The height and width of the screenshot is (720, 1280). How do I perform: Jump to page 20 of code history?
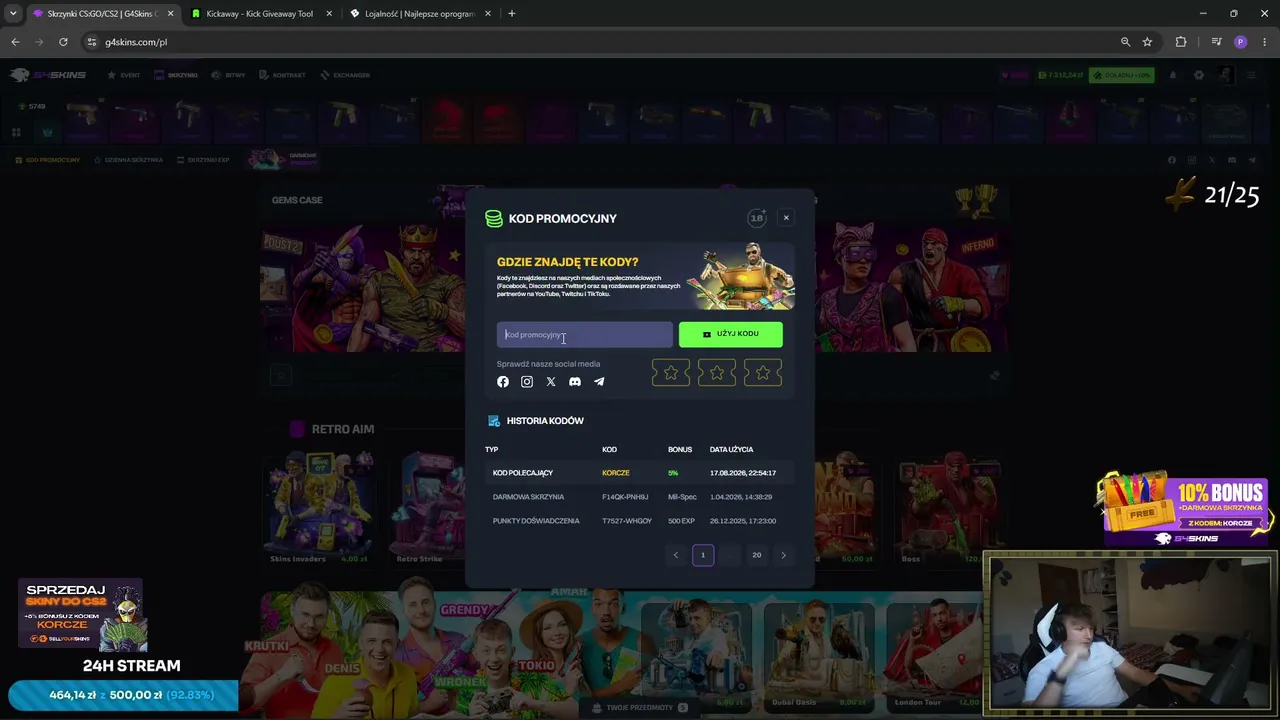(x=757, y=555)
